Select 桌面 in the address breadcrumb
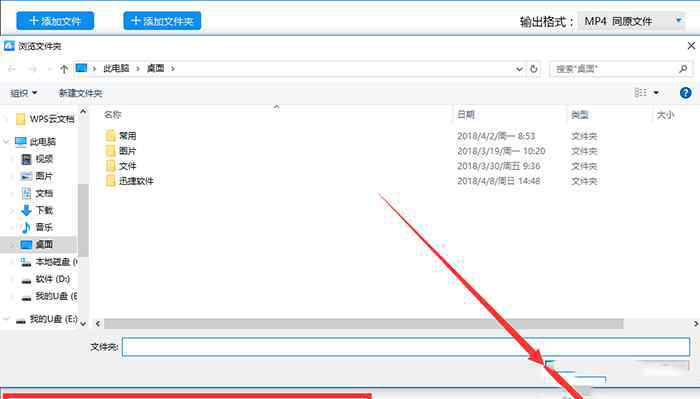 [x=155, y=68]
